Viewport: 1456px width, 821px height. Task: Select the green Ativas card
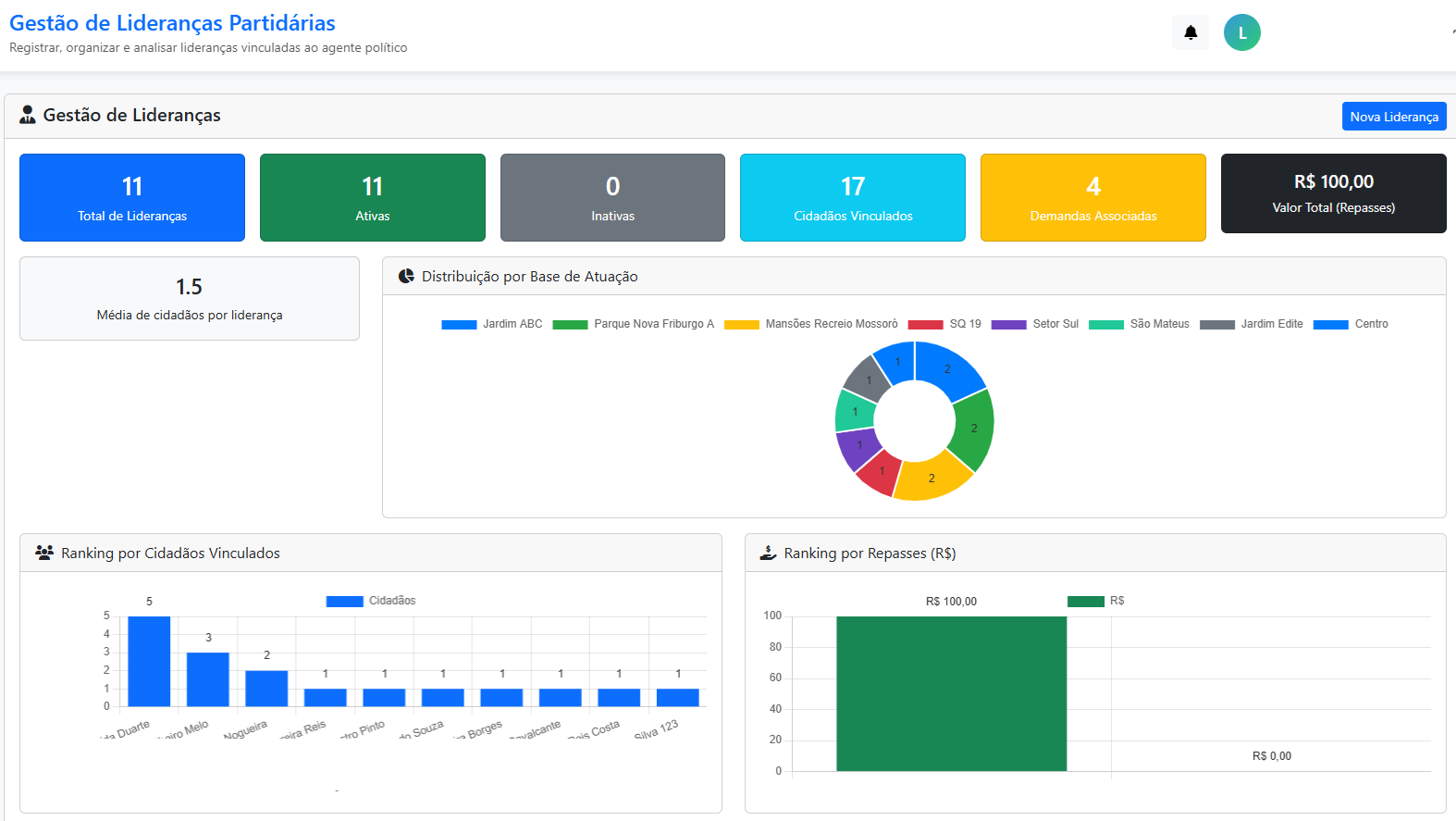coord(372,198)
